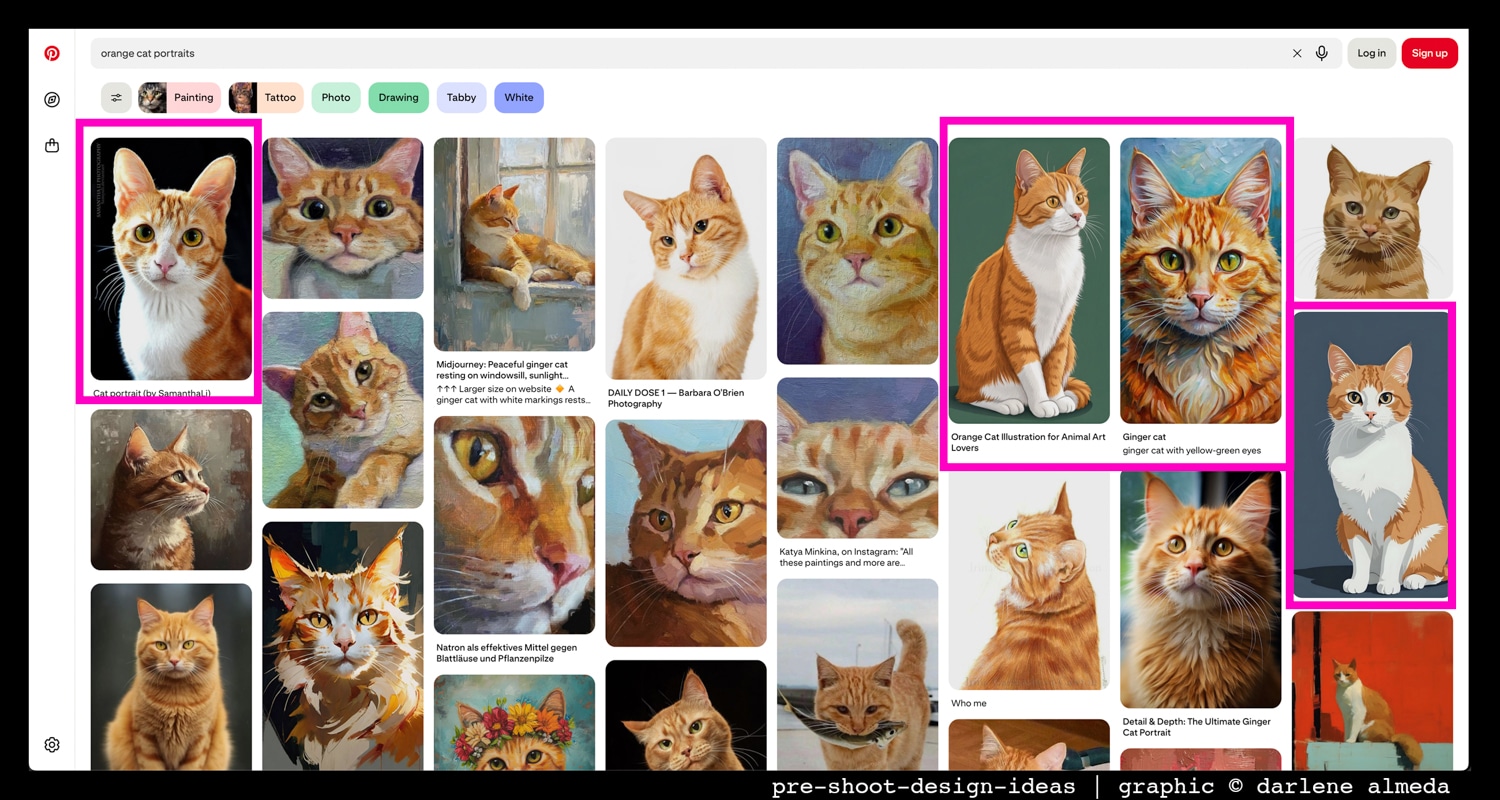Open 'Detail & Depth: The Ultimate Ginger Cat Portrait'
This screenshot has height=800, width=1500.
(x=1197, y=727)
